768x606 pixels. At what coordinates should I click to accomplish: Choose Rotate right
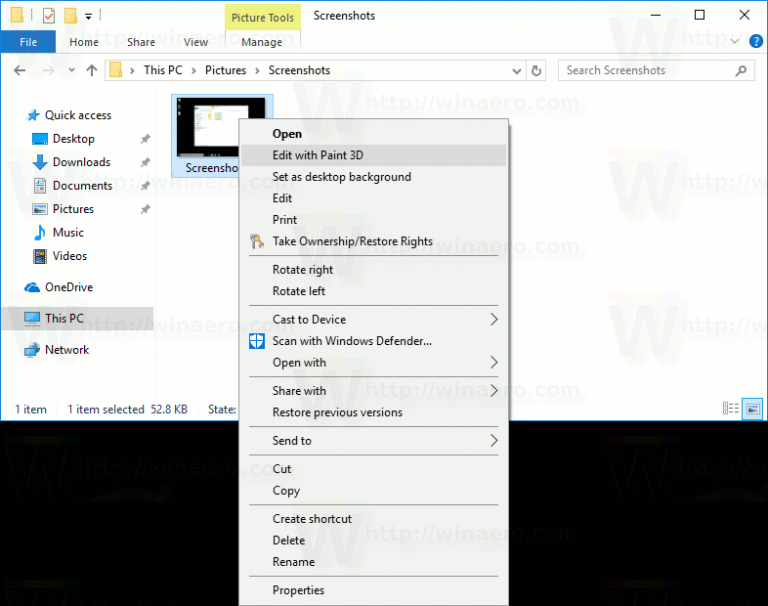click(374, 270)
